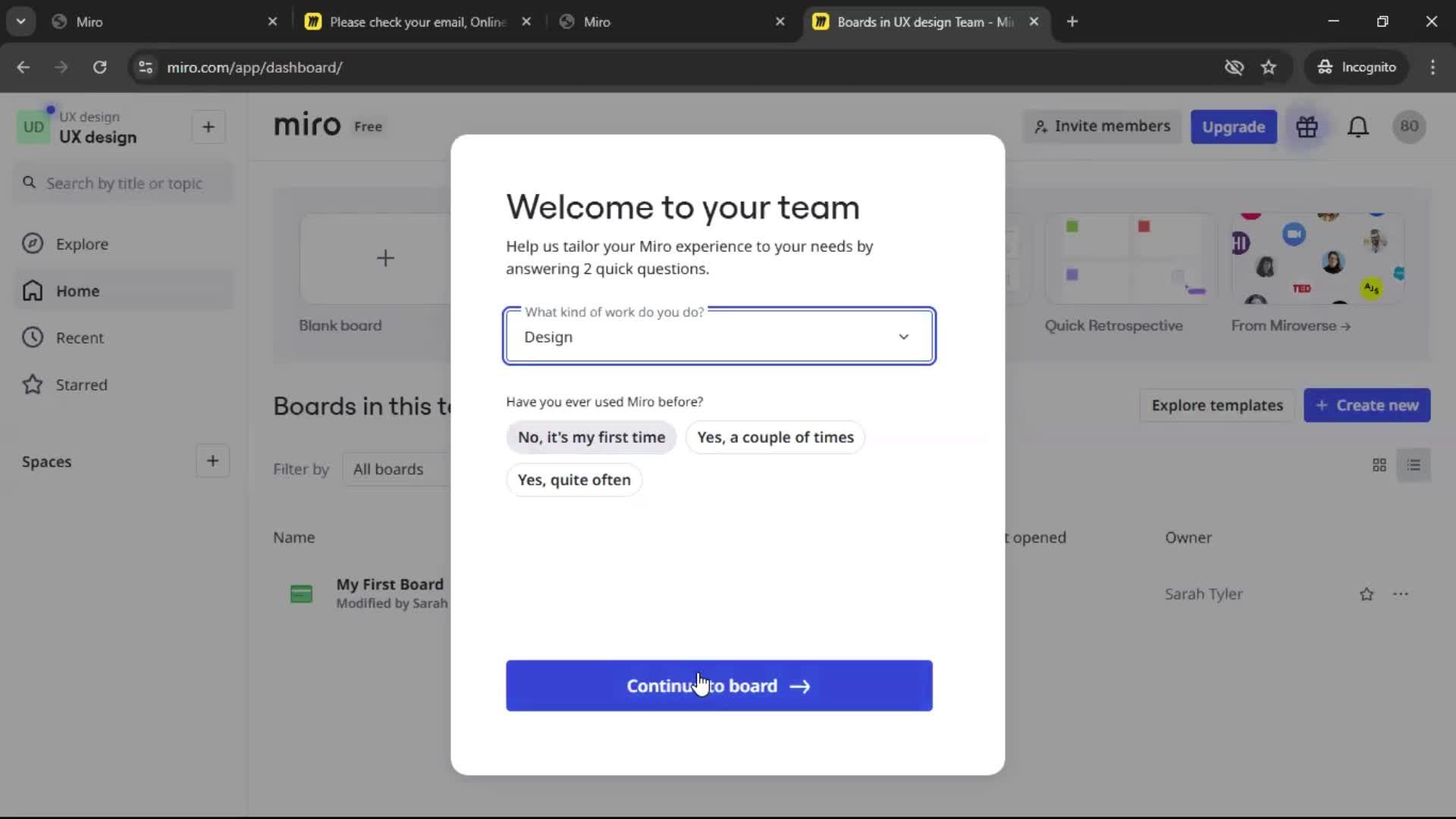This screenshot has width=1456, height=819.
Task: Click the Incognito indicator
Action: 1357,67
